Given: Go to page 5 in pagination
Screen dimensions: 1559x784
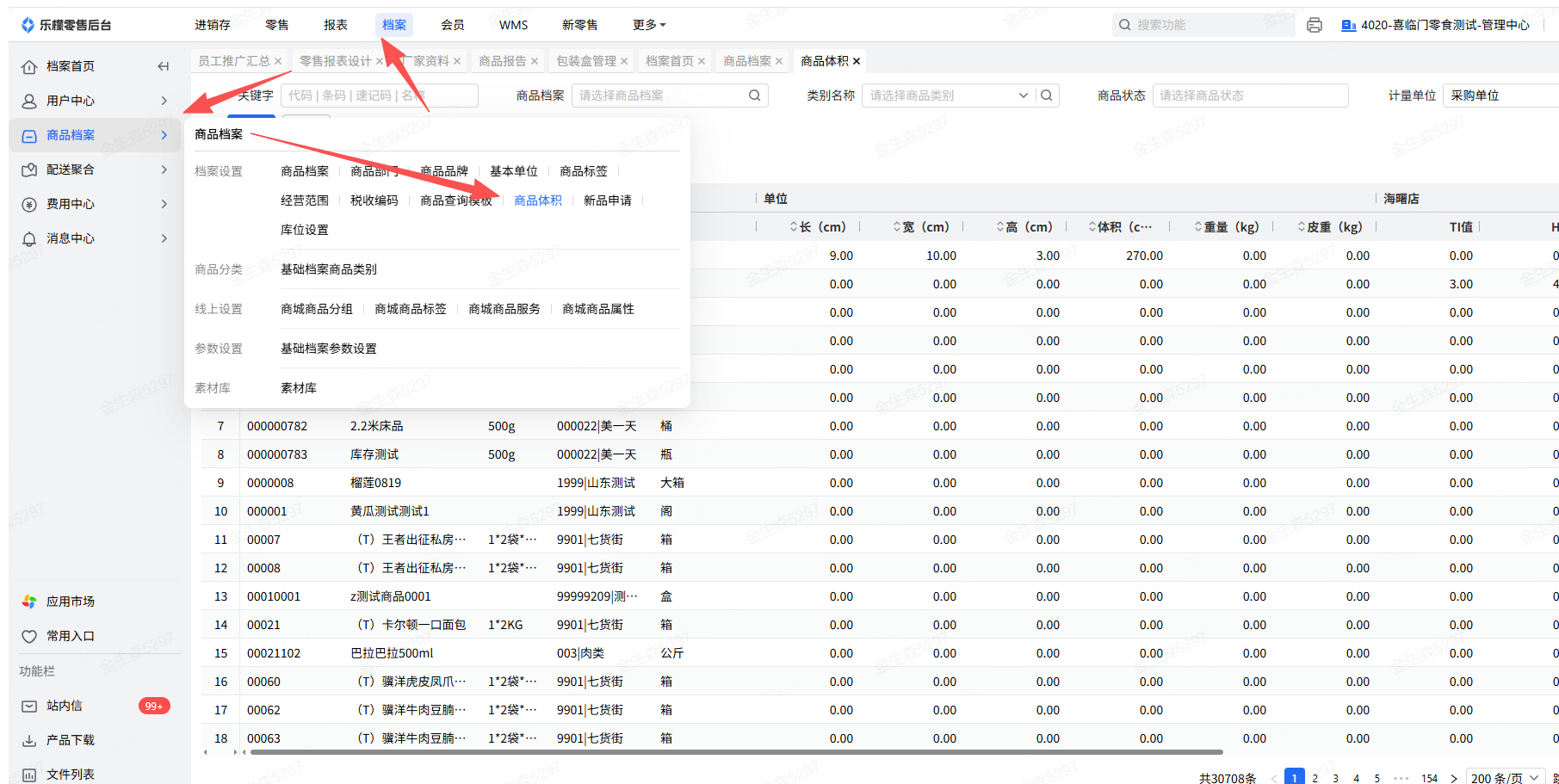Looking at the screenshot, I should click(1377, 778).
